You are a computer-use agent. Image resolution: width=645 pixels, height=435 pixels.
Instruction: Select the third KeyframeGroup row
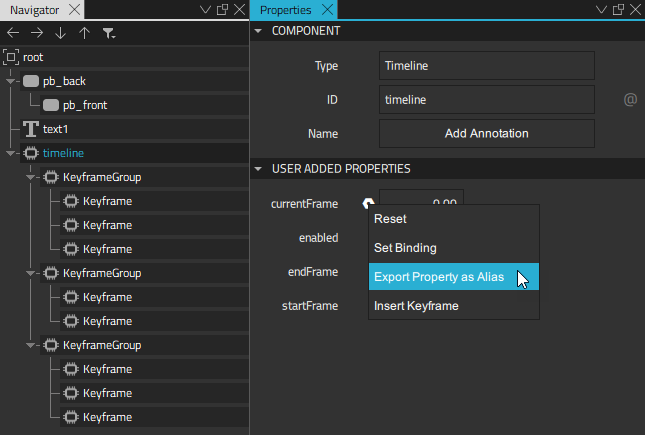tap(144, 345)
